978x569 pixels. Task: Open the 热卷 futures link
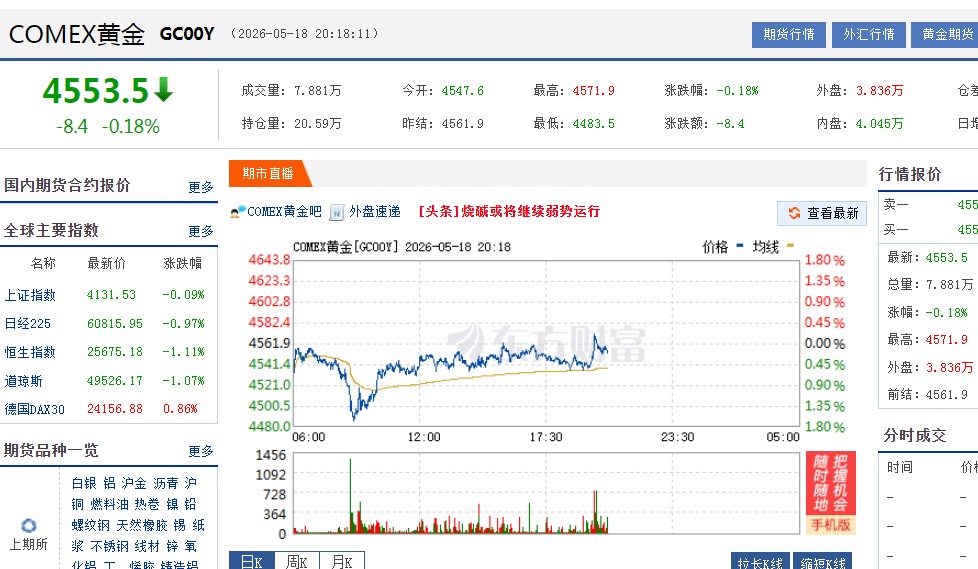coord(147,504)
